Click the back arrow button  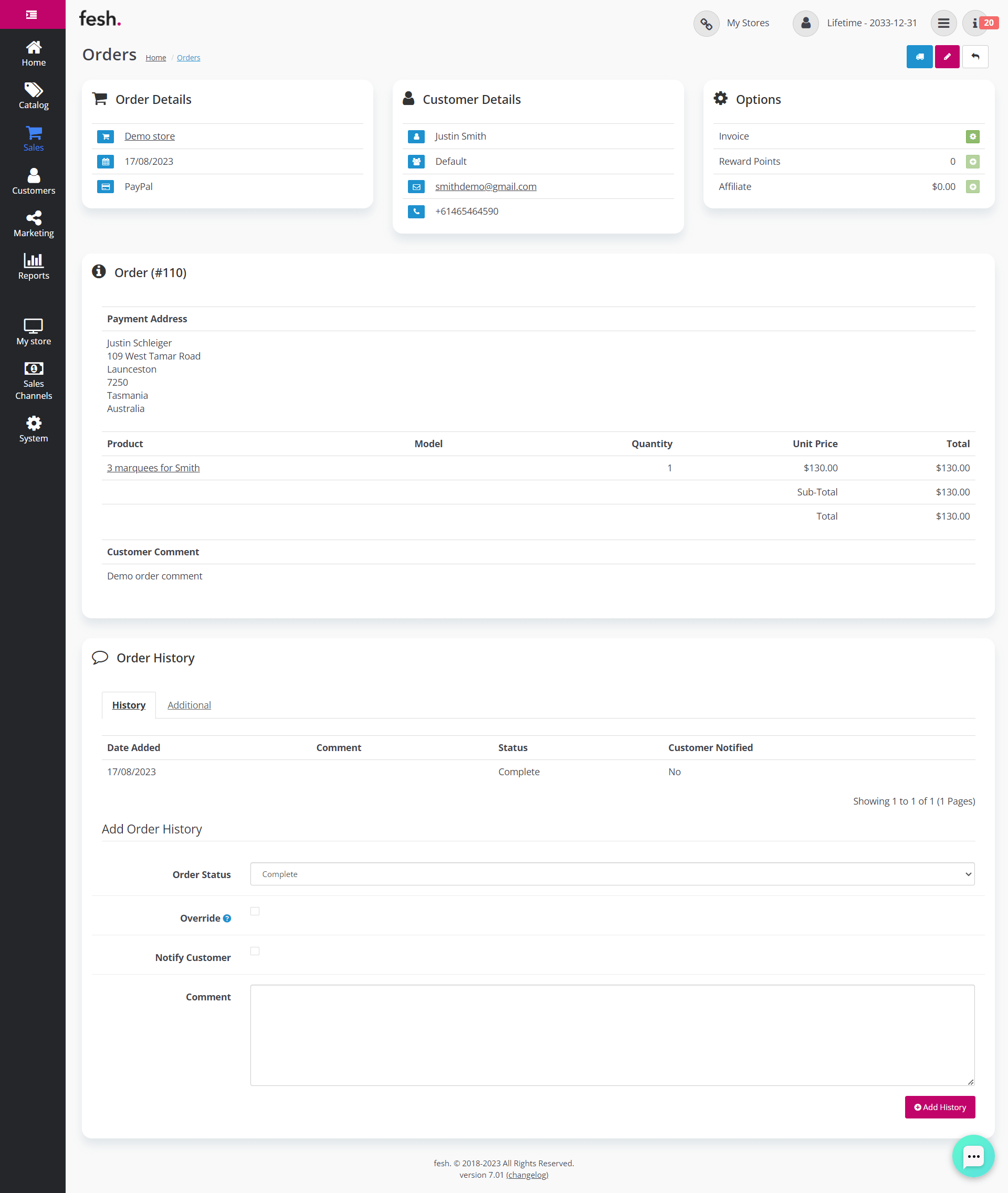coord(975,57)
